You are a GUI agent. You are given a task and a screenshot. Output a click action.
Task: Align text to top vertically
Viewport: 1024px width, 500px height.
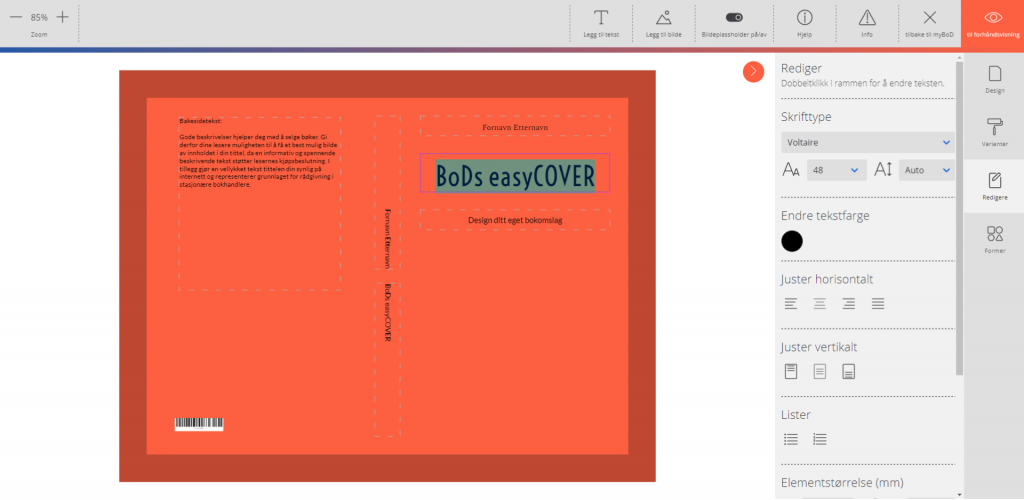tap(791, 371)
